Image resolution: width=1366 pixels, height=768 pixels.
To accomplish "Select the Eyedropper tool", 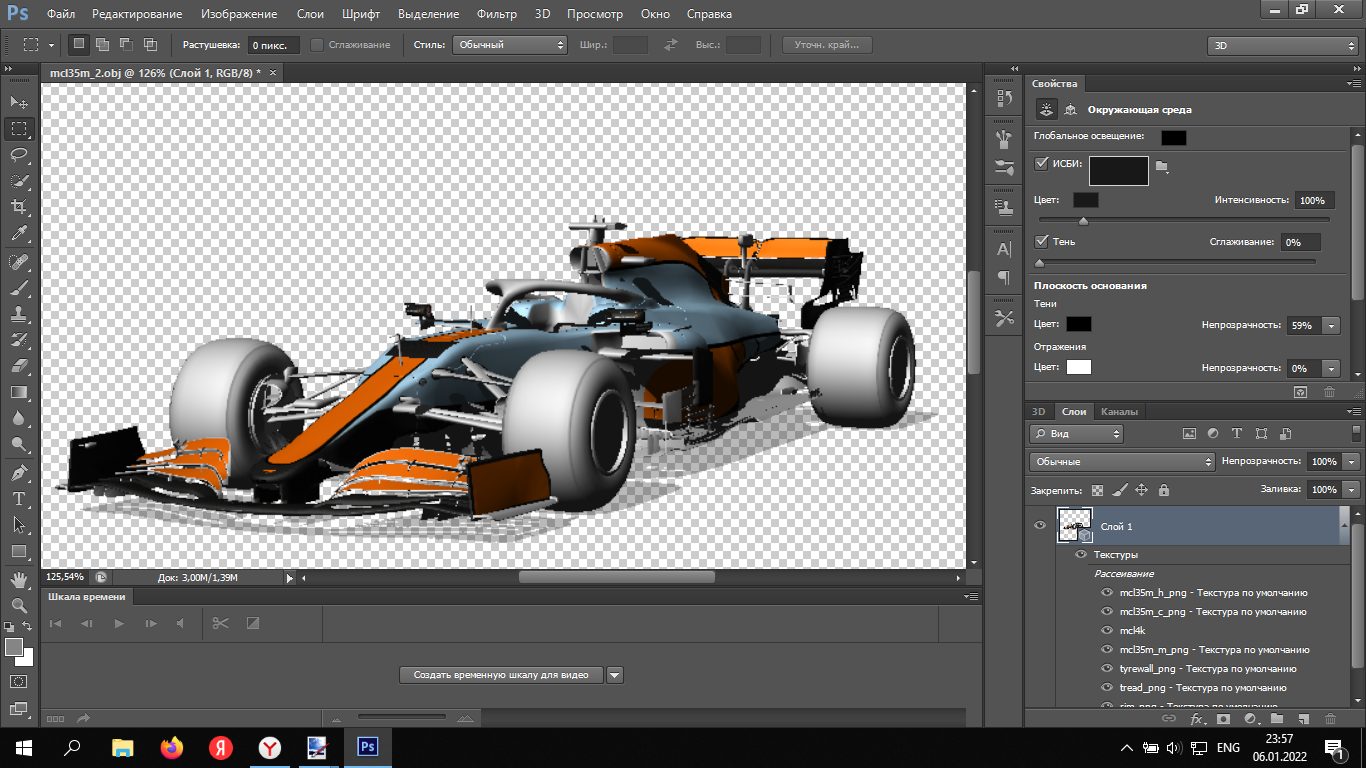I will [19, 233].
